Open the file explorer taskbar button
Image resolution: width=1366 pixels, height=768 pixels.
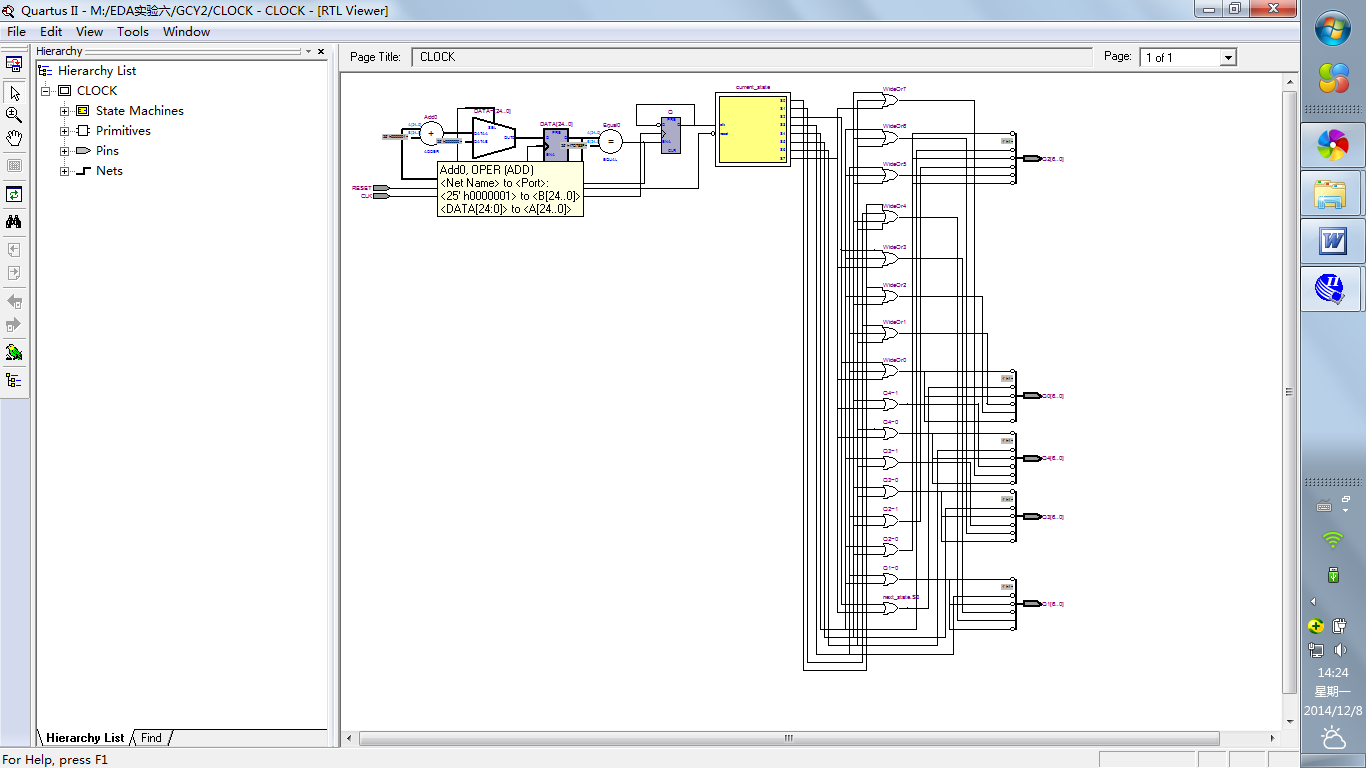click(1333, 194)
